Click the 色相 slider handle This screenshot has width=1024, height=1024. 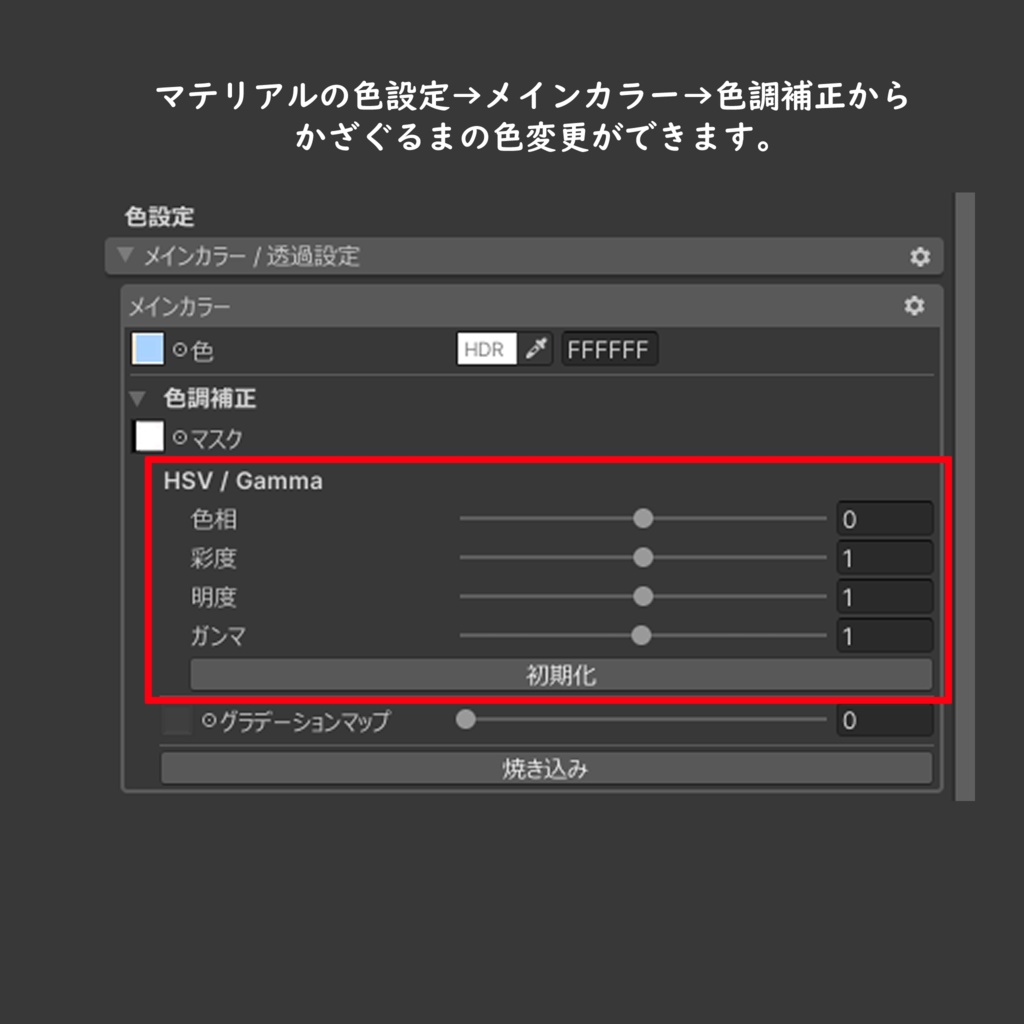pyautogui.click(x=644, y=518)
